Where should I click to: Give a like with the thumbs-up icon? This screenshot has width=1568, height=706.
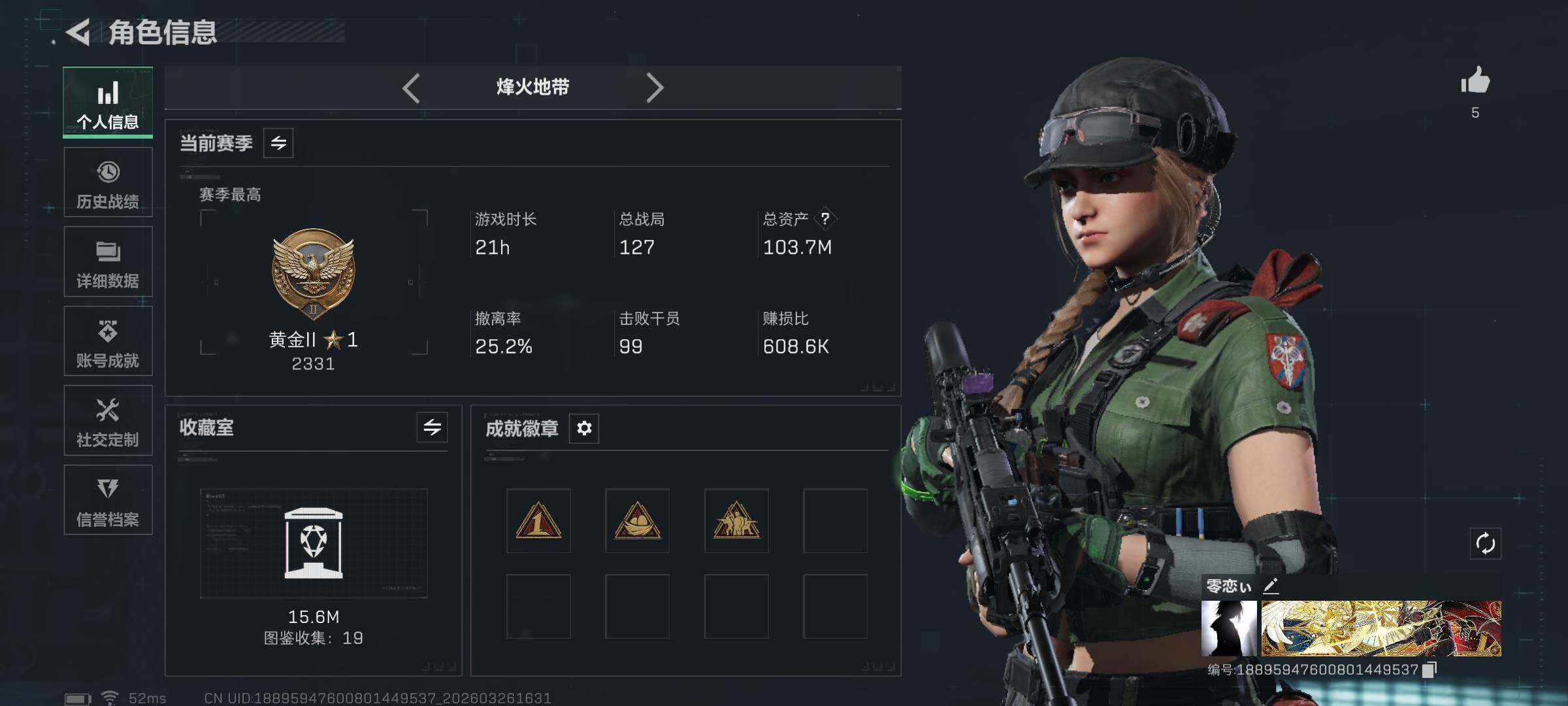coord(1475,81)
